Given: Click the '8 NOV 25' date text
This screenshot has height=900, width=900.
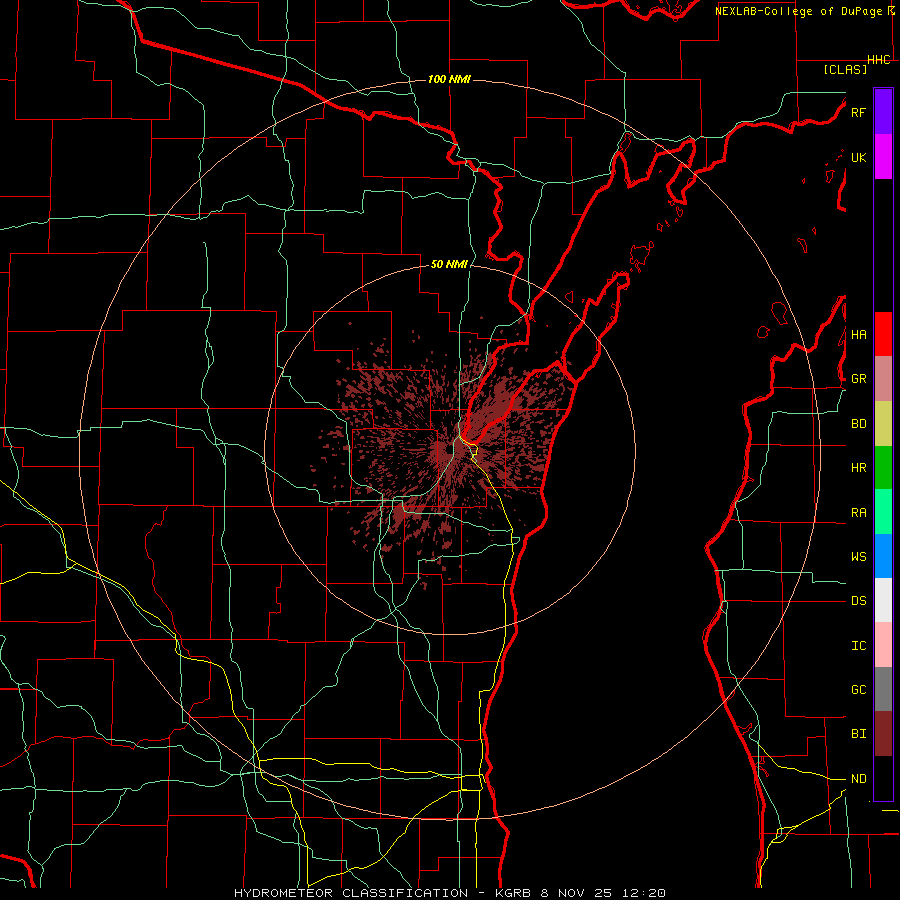Looking at the screenshot, I should click(x=576, y=893).
